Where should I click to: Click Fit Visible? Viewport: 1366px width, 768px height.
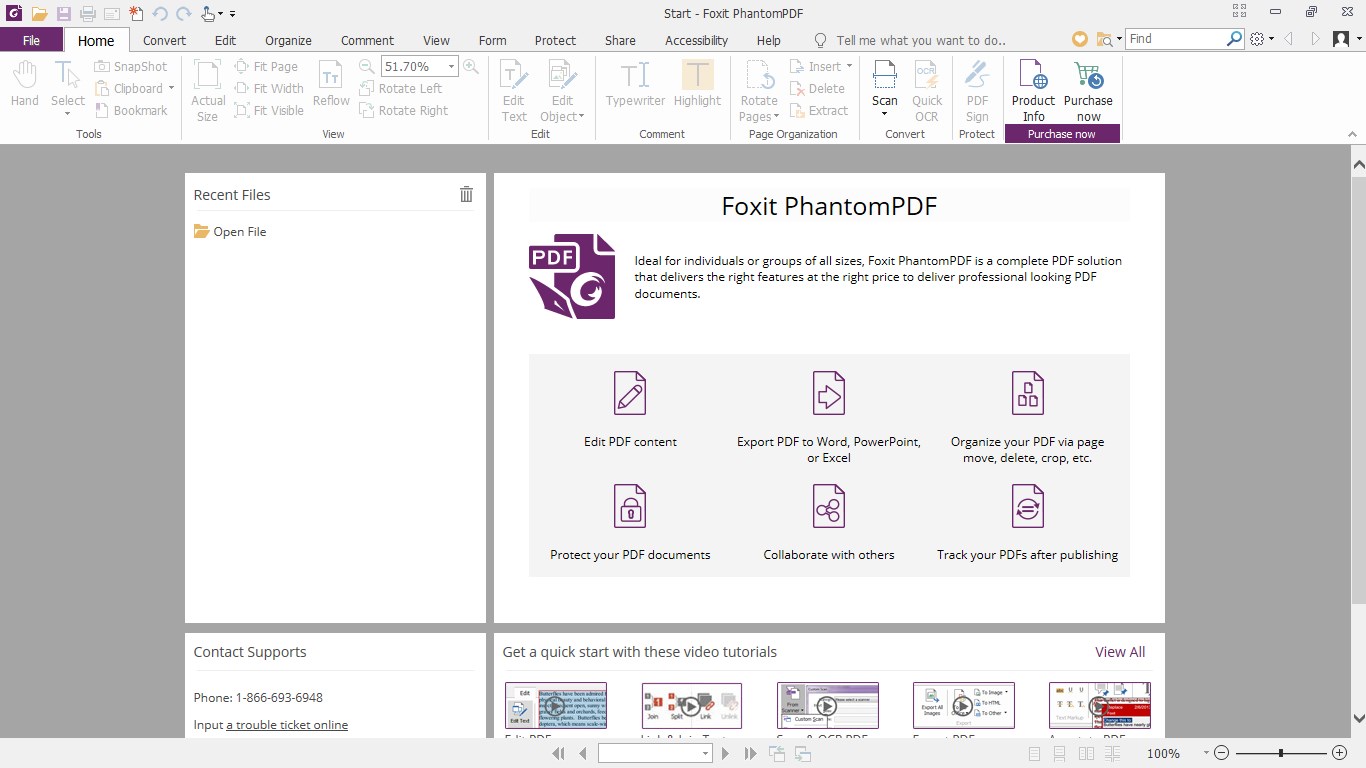269,110
